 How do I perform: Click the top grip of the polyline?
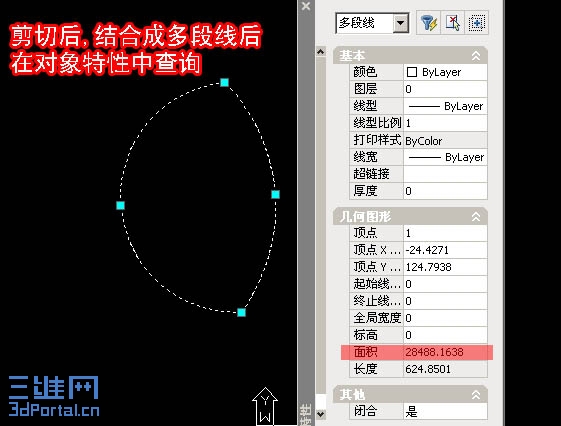[224, 83]
